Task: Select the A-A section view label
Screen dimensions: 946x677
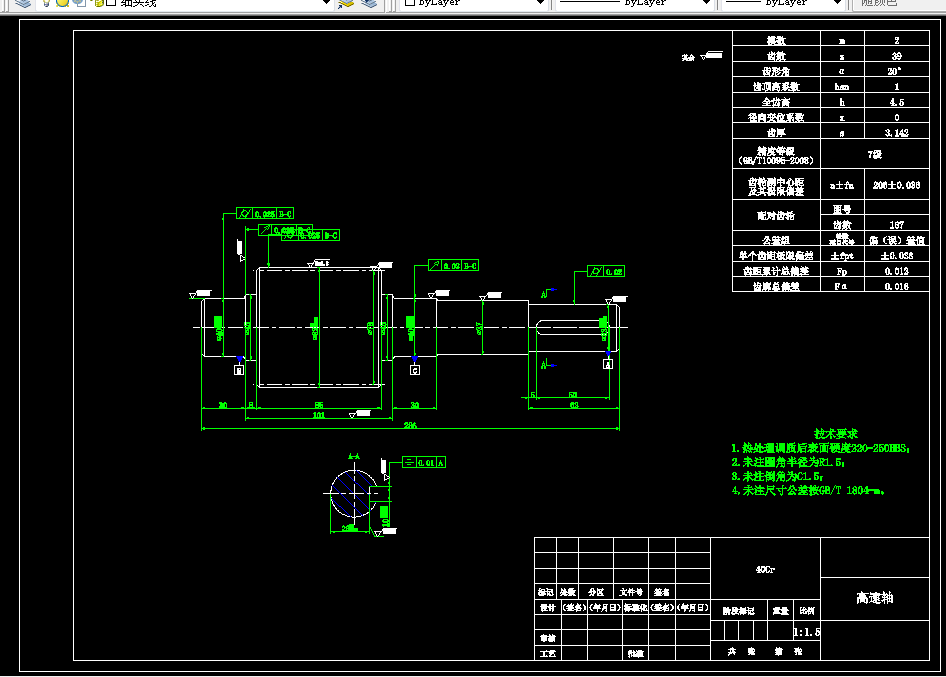Action: [354, 457]
